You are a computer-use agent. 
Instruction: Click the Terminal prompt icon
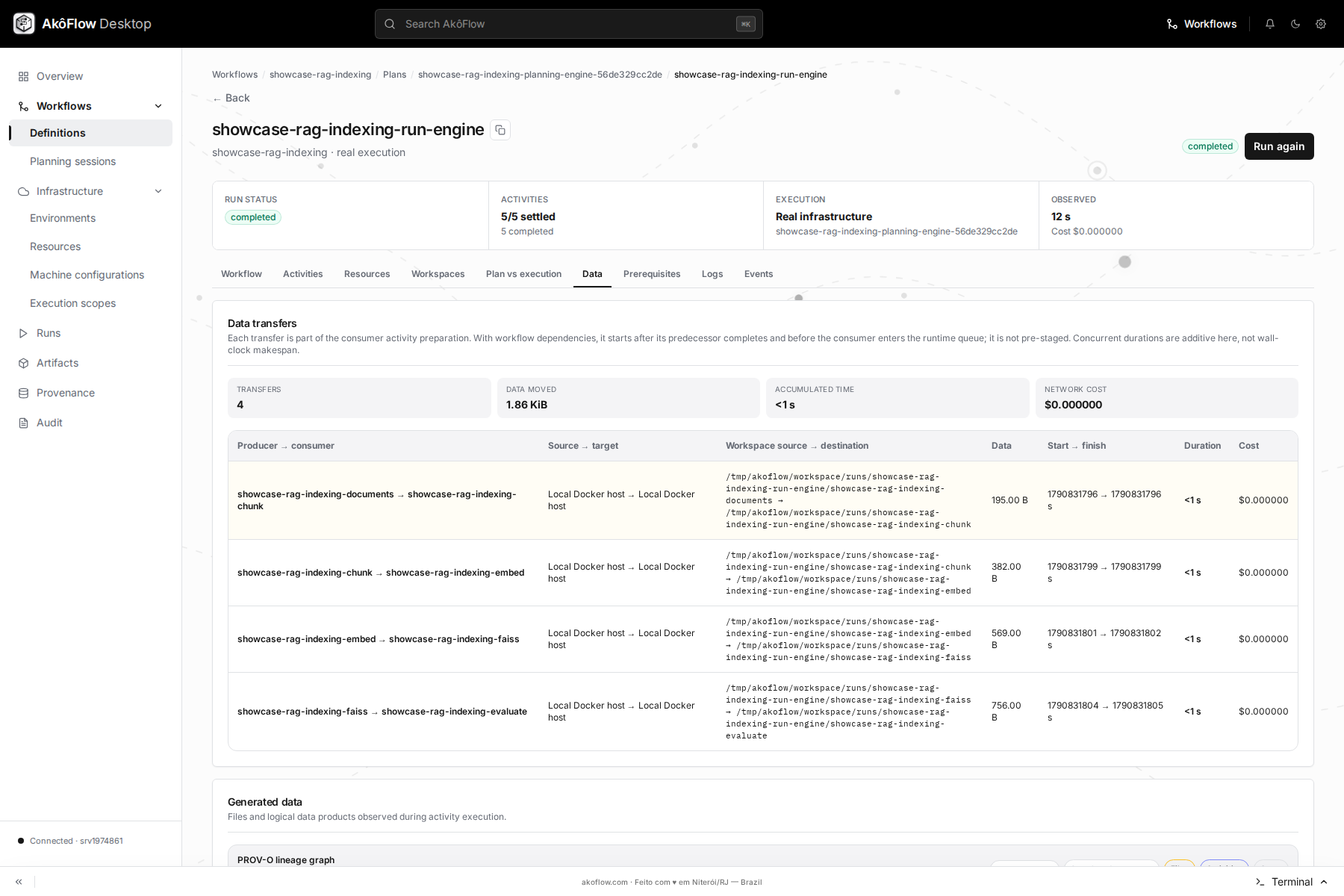1260,882
